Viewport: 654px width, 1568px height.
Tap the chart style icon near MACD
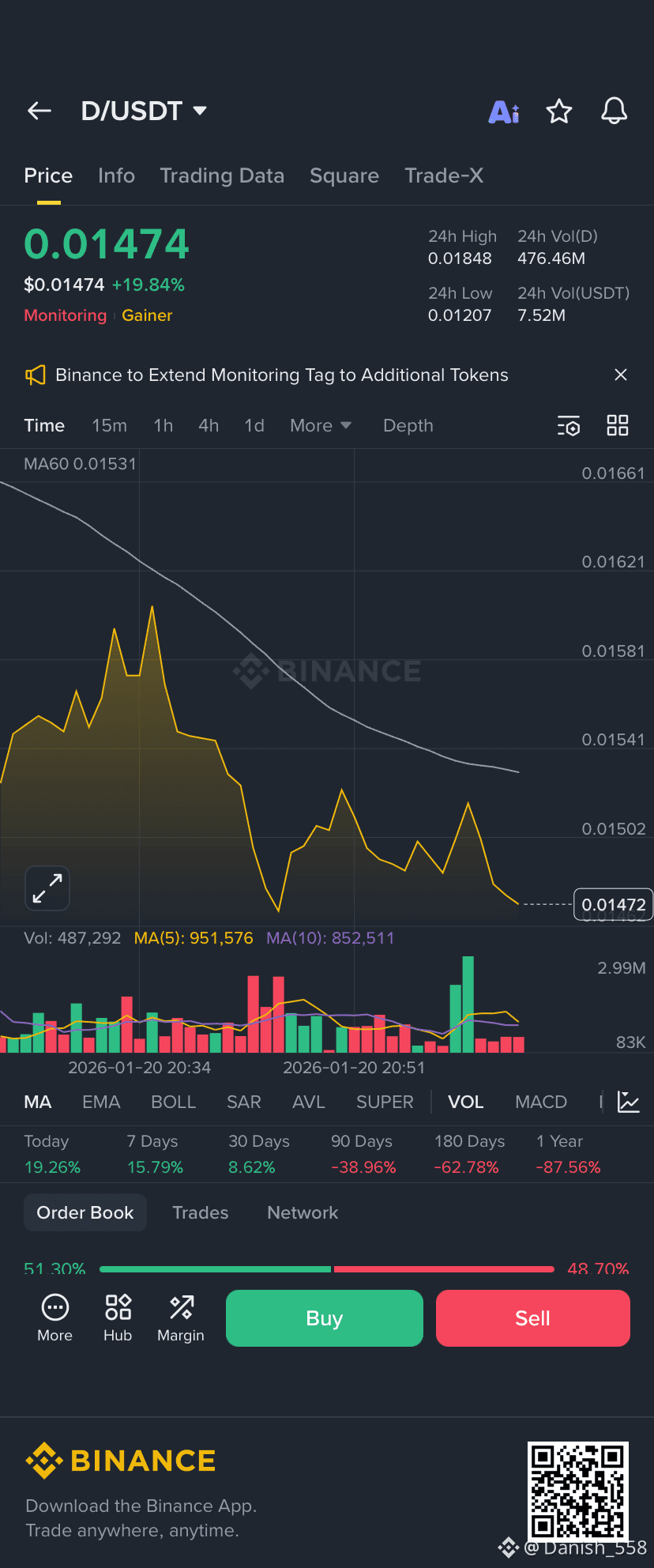[x=628, y=1101]
